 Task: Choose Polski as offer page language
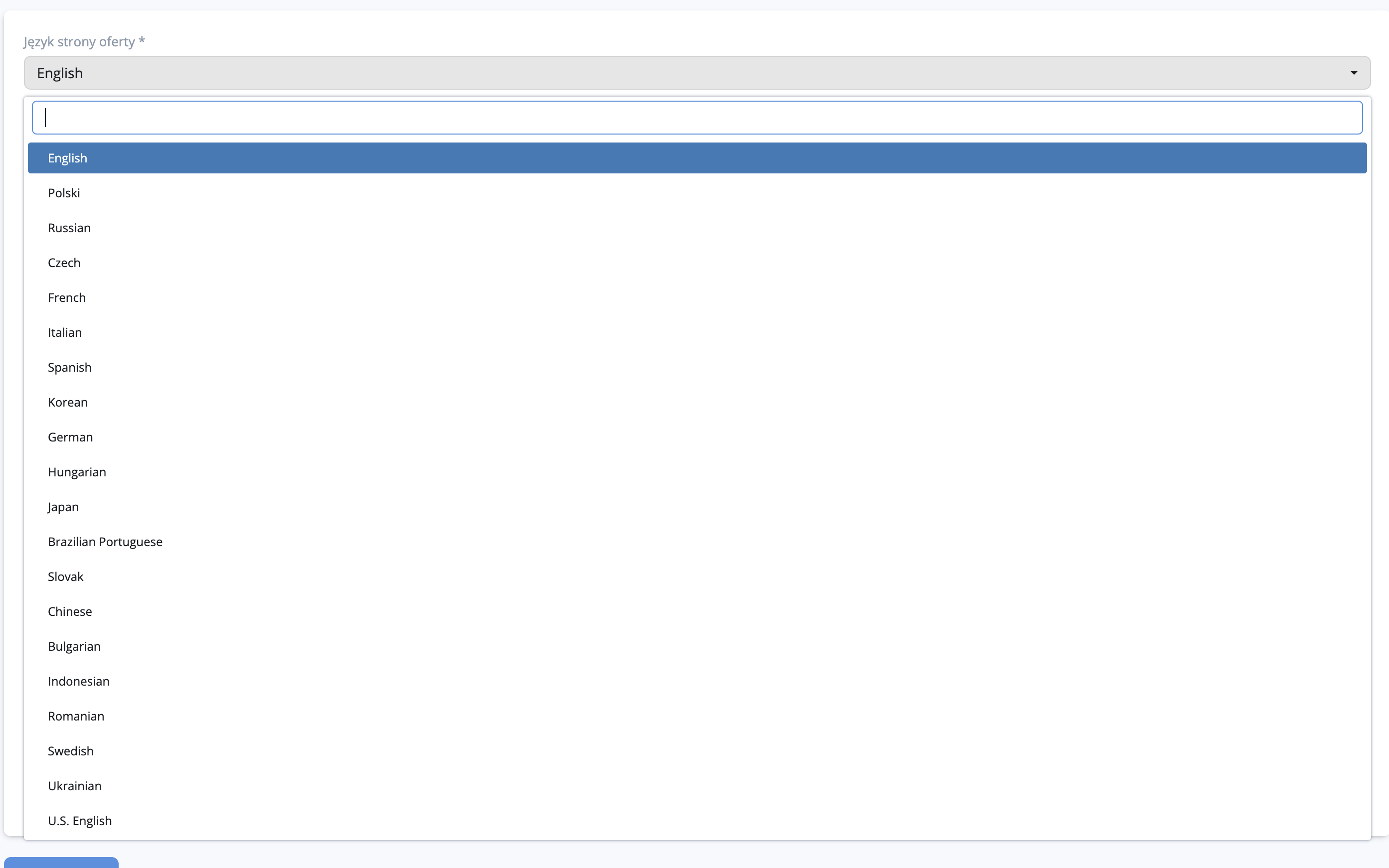[x=697, y=193]
